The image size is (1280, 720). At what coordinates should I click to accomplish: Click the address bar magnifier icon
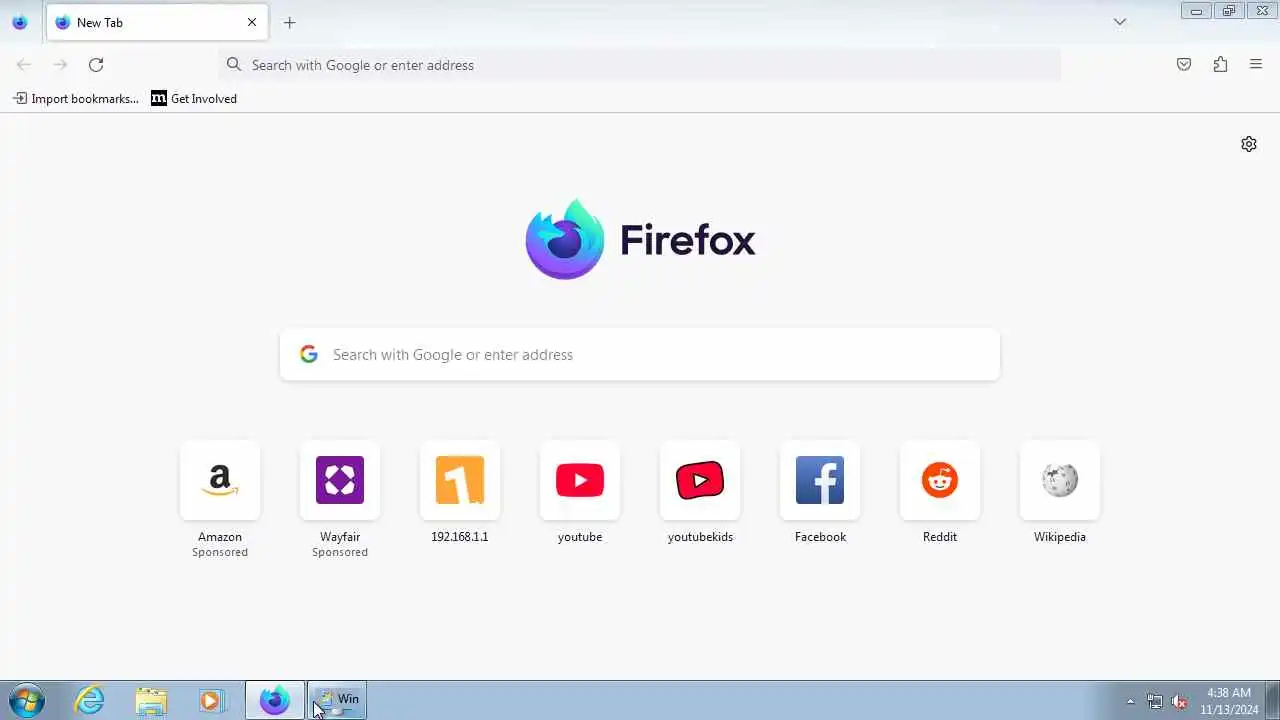click(234, 65)
